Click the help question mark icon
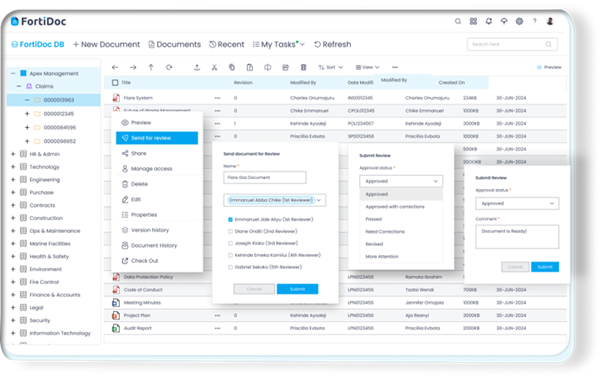The image size is (602, 379). (x=534, y=22)
